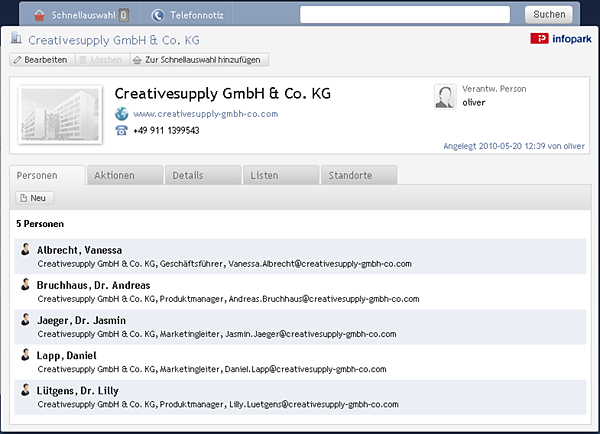Image resolution: width=600 pixels, height=434 pixels.
Task: Click email Daniel.Lapp@creativesupply-gmbh-co.com
Action: pyautogui.click(x=305, y=370)
